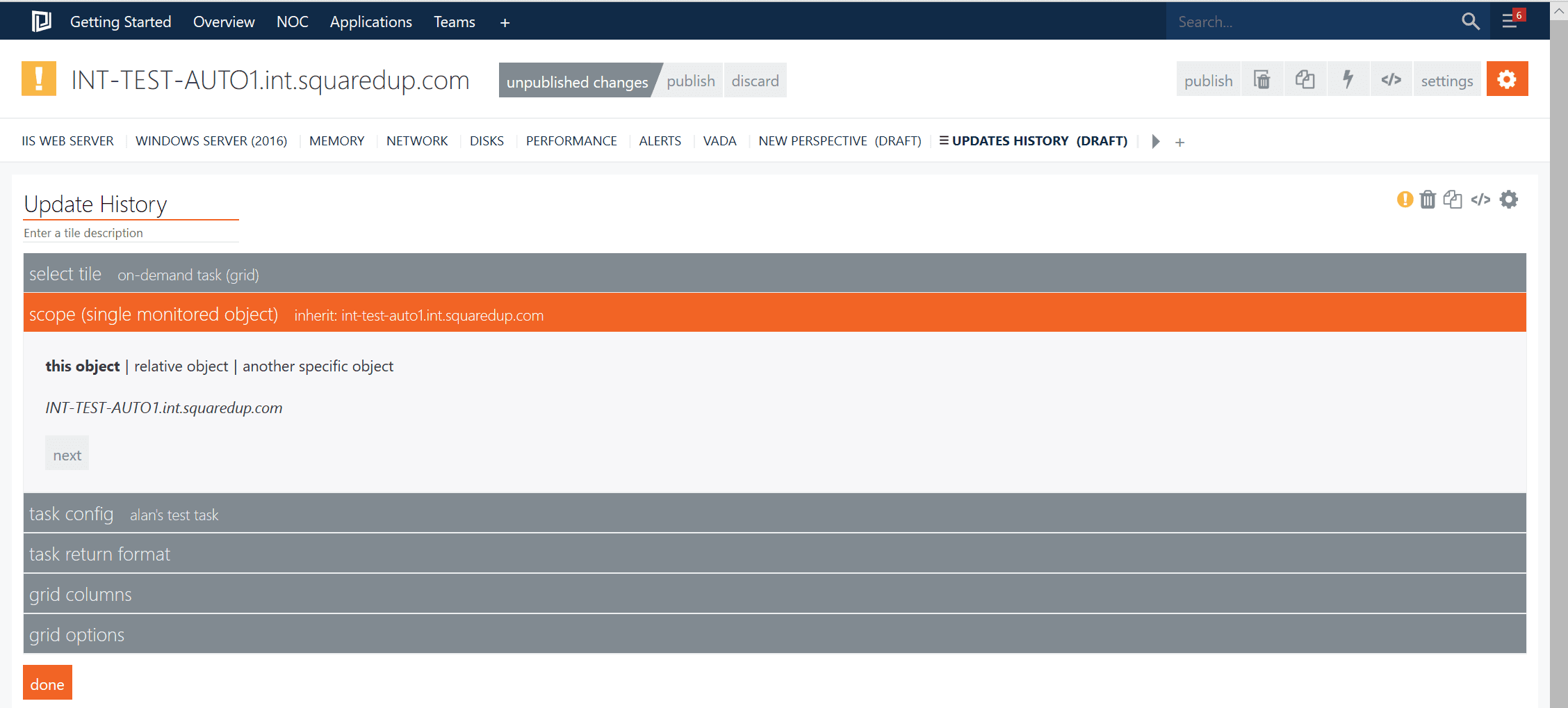Click the orange done button
The width and height of the screenshot is (1568, 708).
pyautogui.click(x=47, y=684)
